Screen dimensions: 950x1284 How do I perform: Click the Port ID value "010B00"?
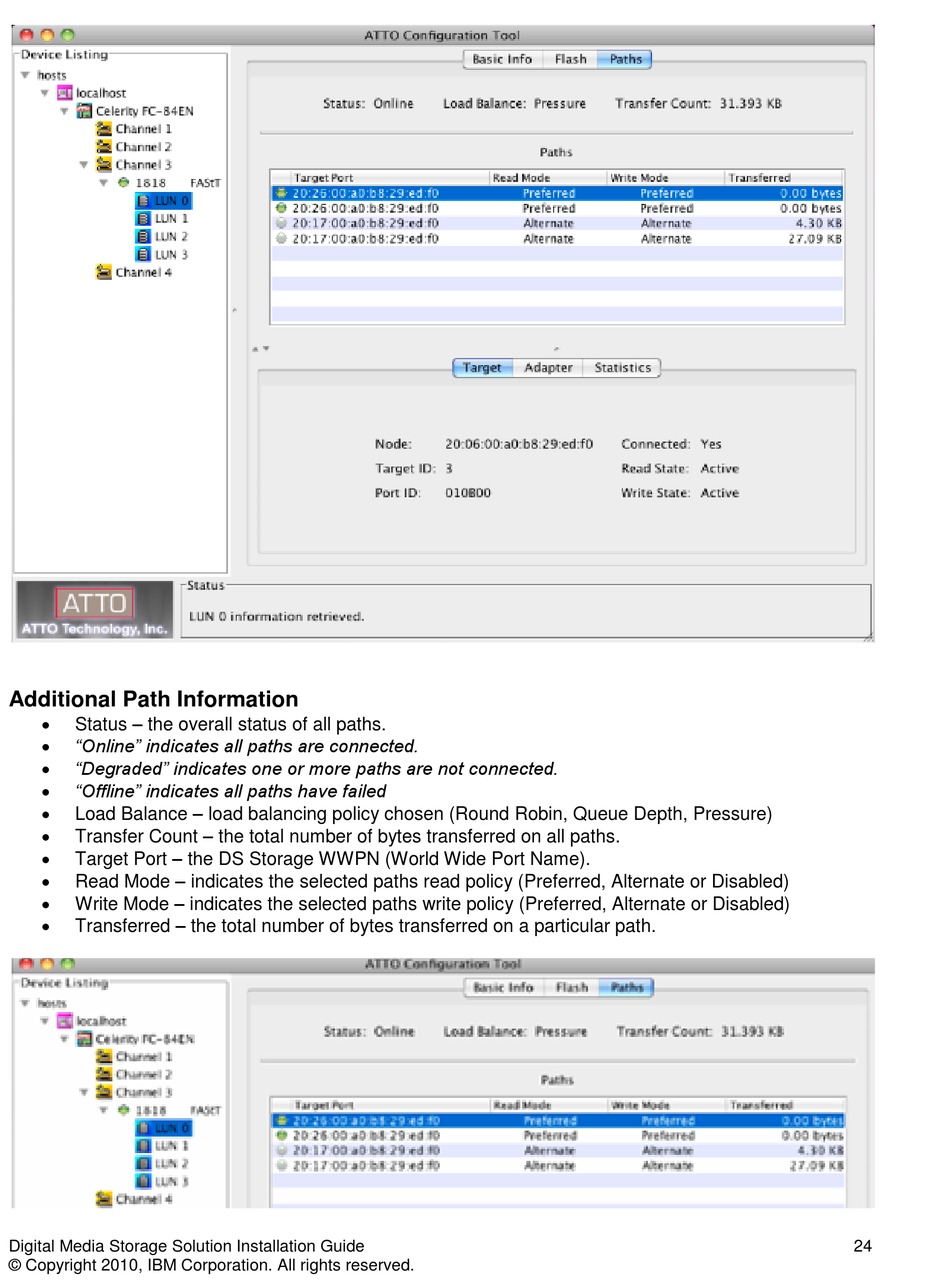(x=468, y=493)
